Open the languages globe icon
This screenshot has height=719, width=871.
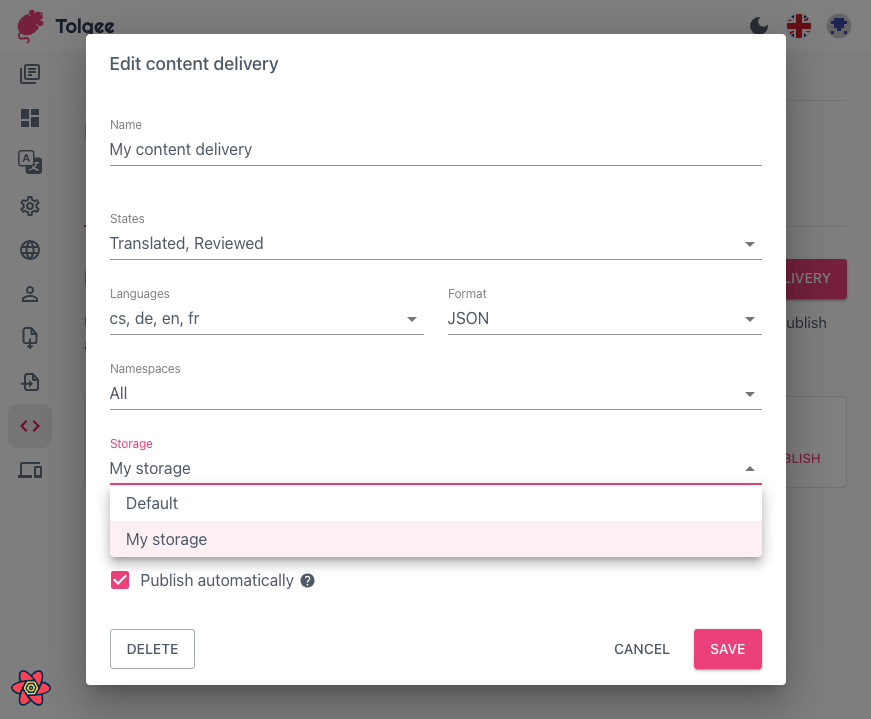[30, 250]
